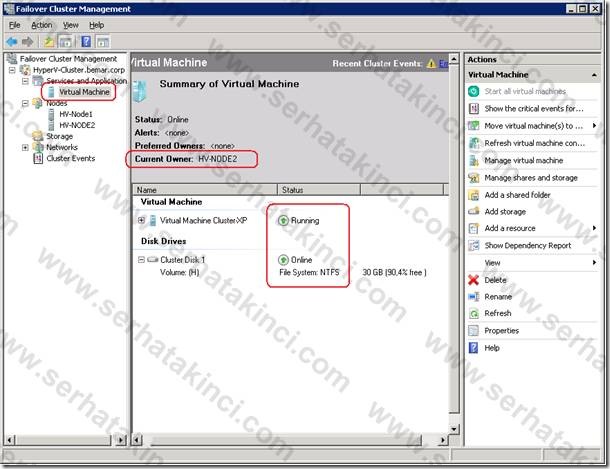
Task: Click the Add storage action link
Action: tap(505, 212)
